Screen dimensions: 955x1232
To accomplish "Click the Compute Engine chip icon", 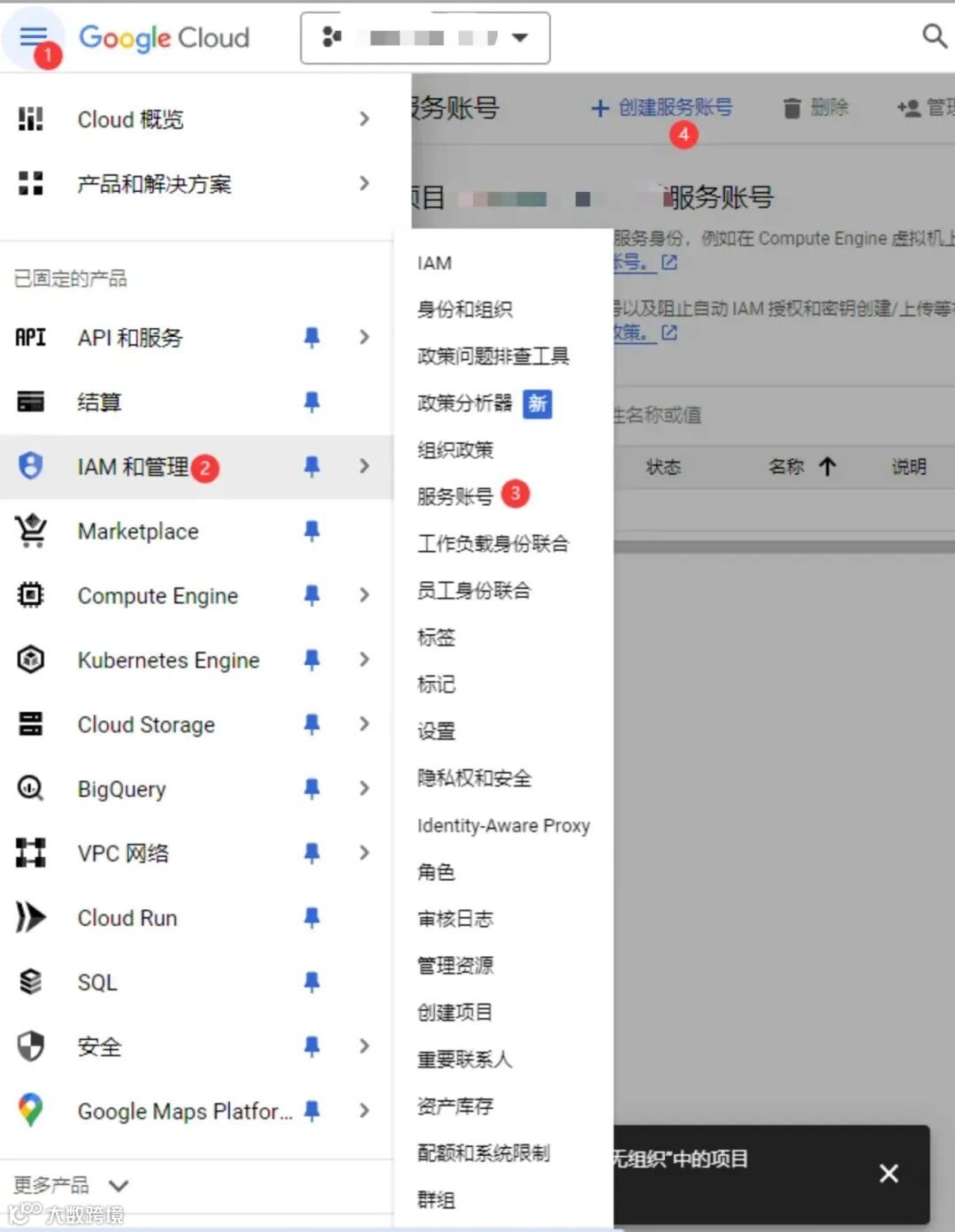I will pos(31,595).
